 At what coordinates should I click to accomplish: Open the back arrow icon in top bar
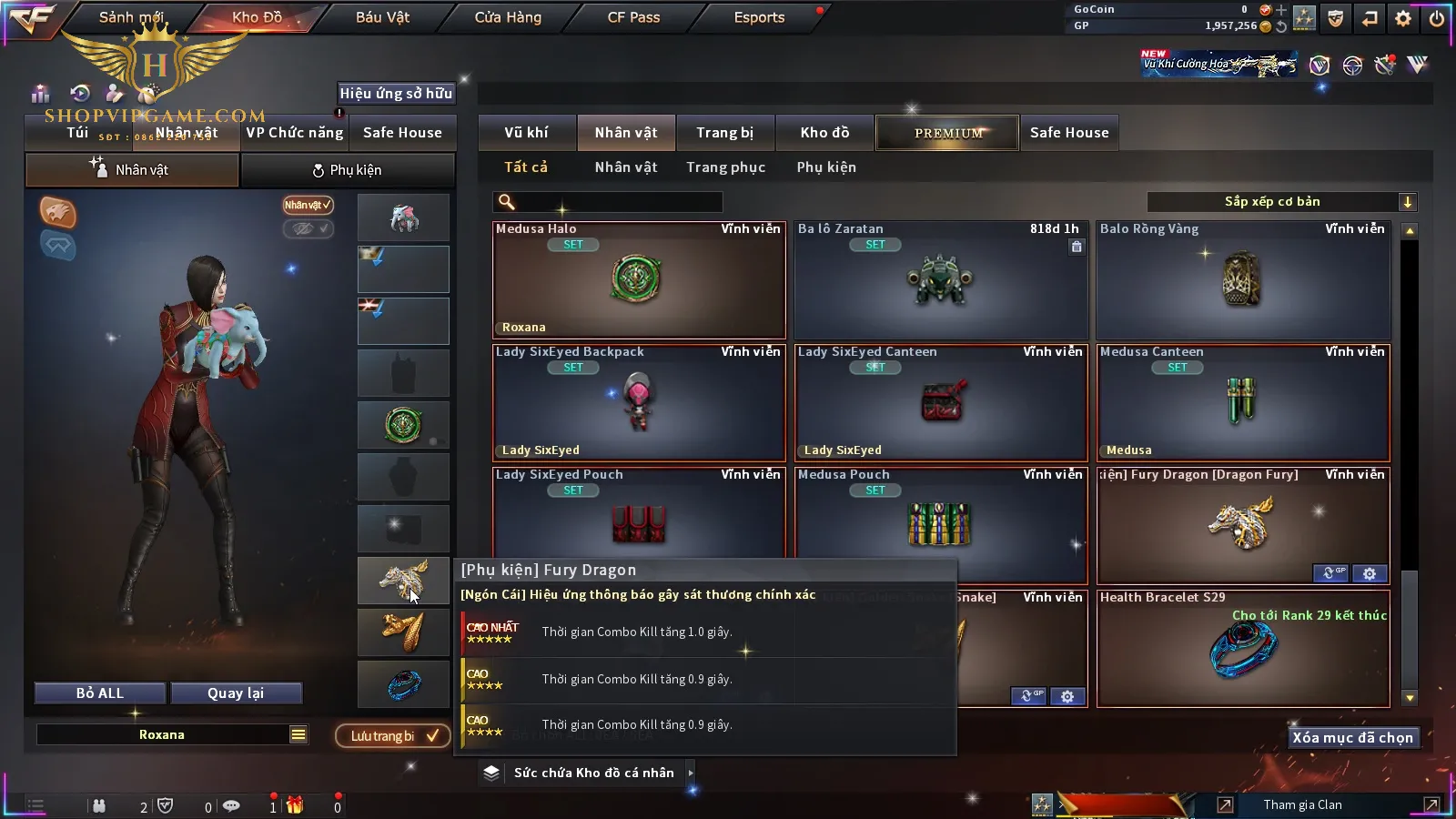(x=1370, y=18)
